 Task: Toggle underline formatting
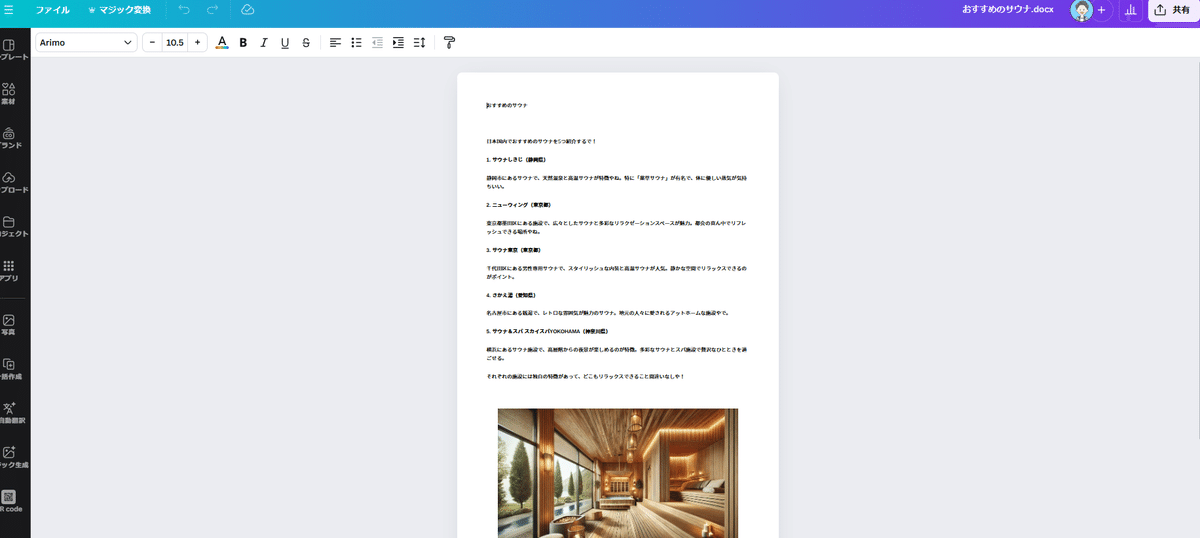[285, 42]
